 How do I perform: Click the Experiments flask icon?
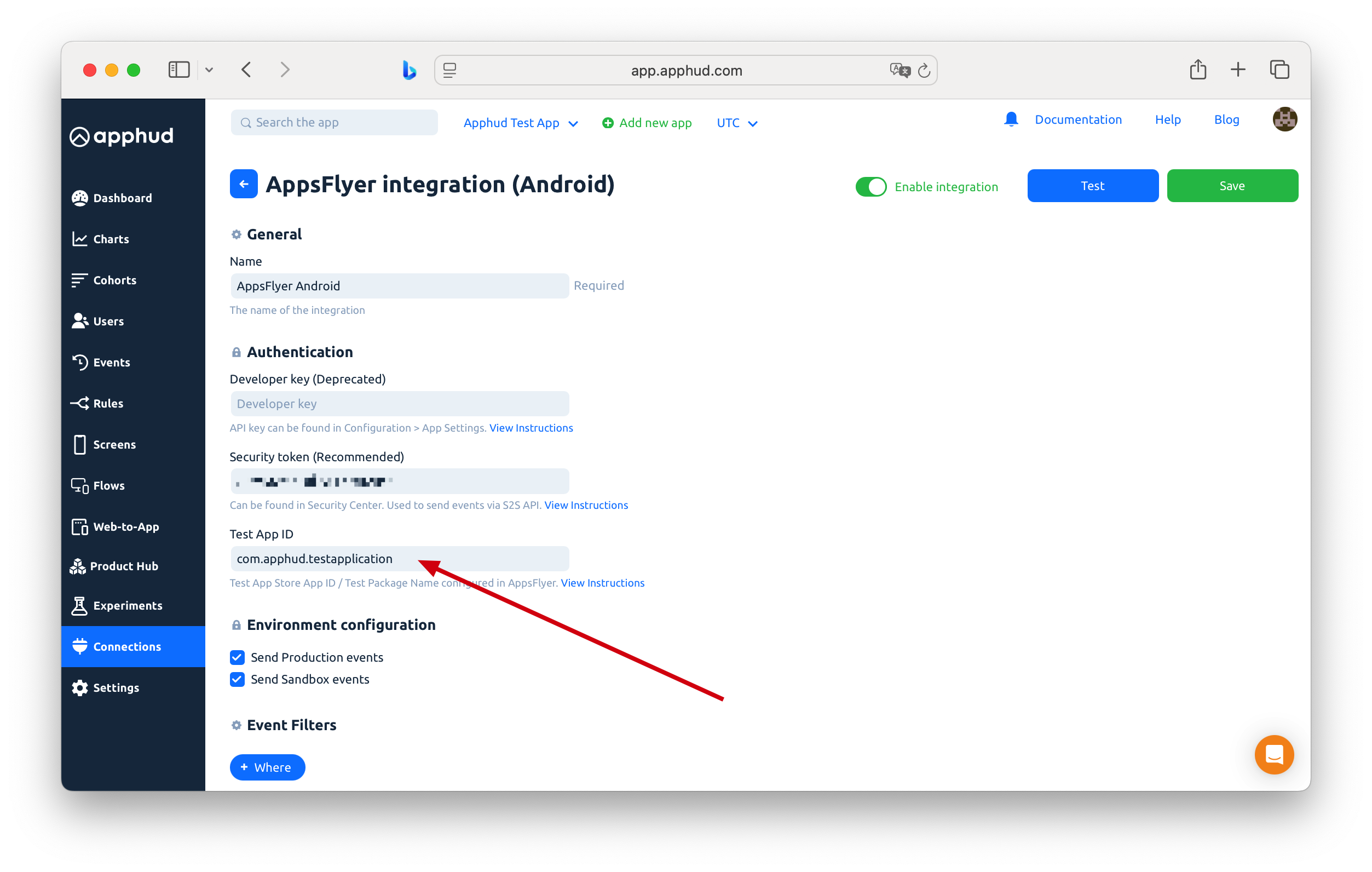coord(79,605)
